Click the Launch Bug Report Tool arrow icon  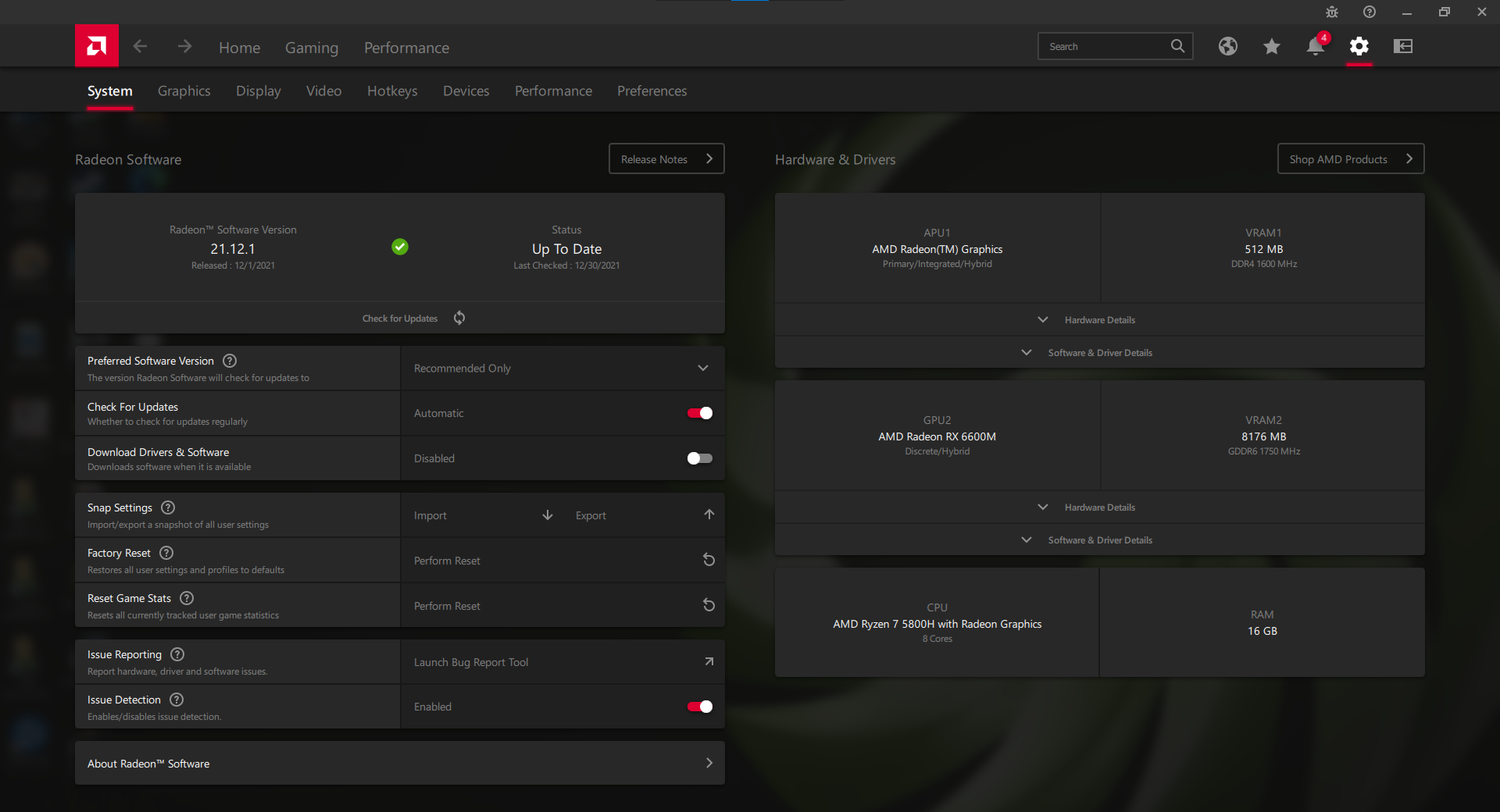pos(709,661)
